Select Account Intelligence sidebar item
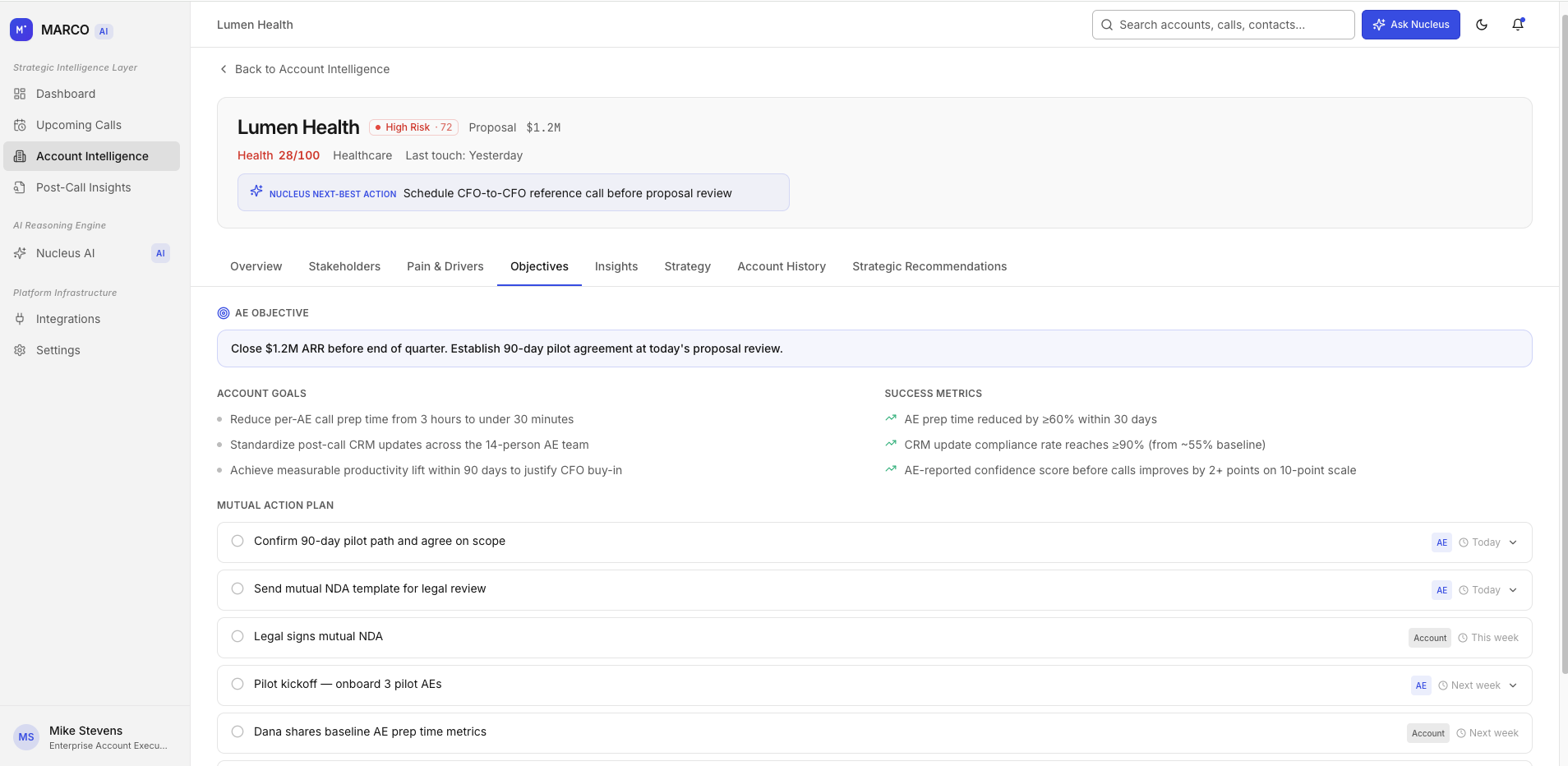The width and height of the screenshot is (1568, 766). point(91,156)
